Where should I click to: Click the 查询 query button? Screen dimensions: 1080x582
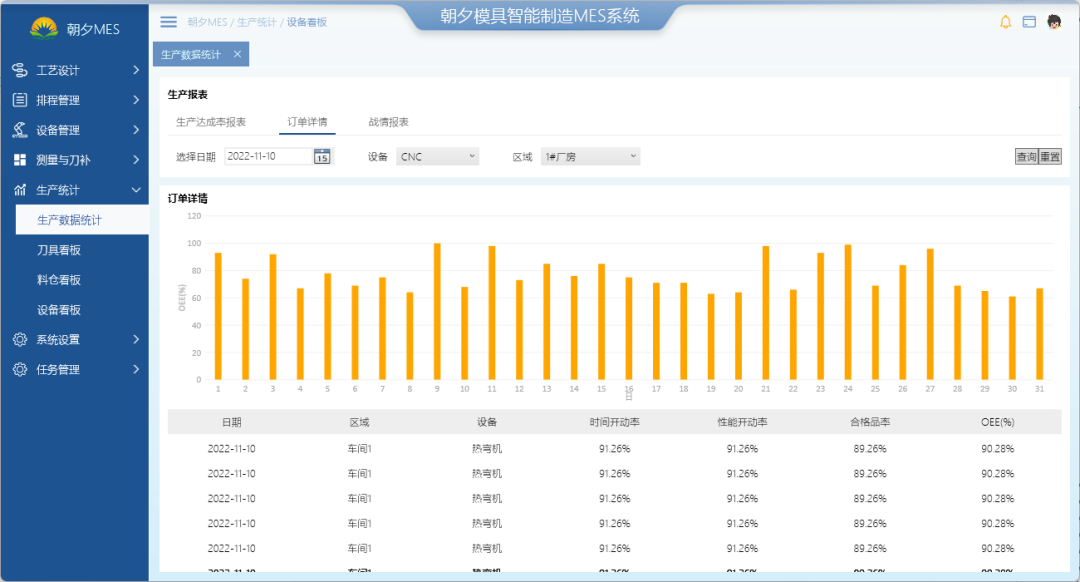pyautogui.click(x=1025, y=157)
